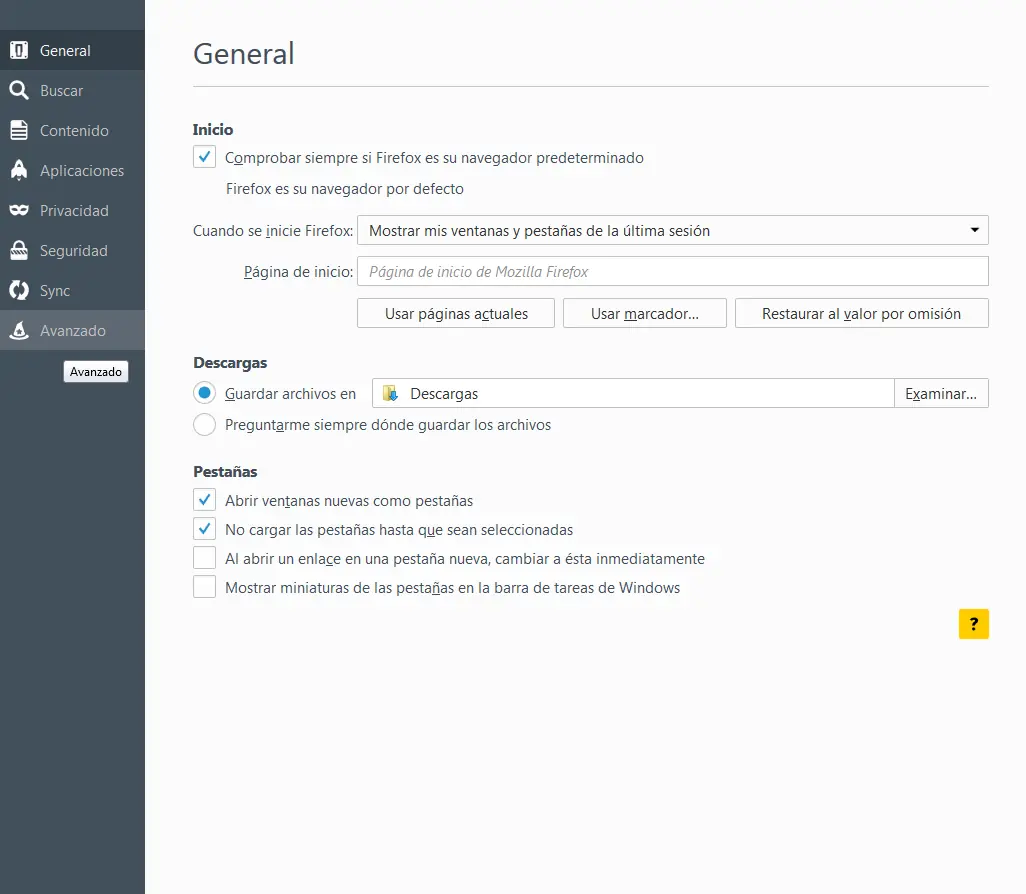
Task: Click the 'Examinar...' button
Action: [941, 393]
